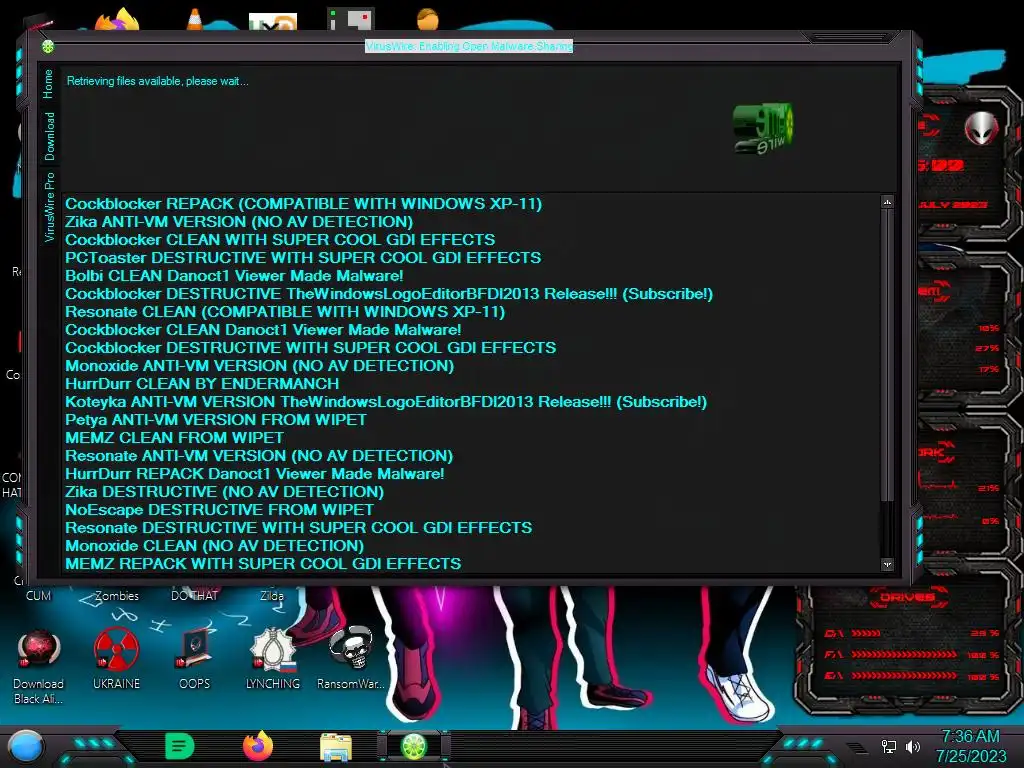Image resolution: width=1024 pixels, height=768 pixels.
Task: Click the VirusWire lime taskbar button
Action: [x=414, y=746]
